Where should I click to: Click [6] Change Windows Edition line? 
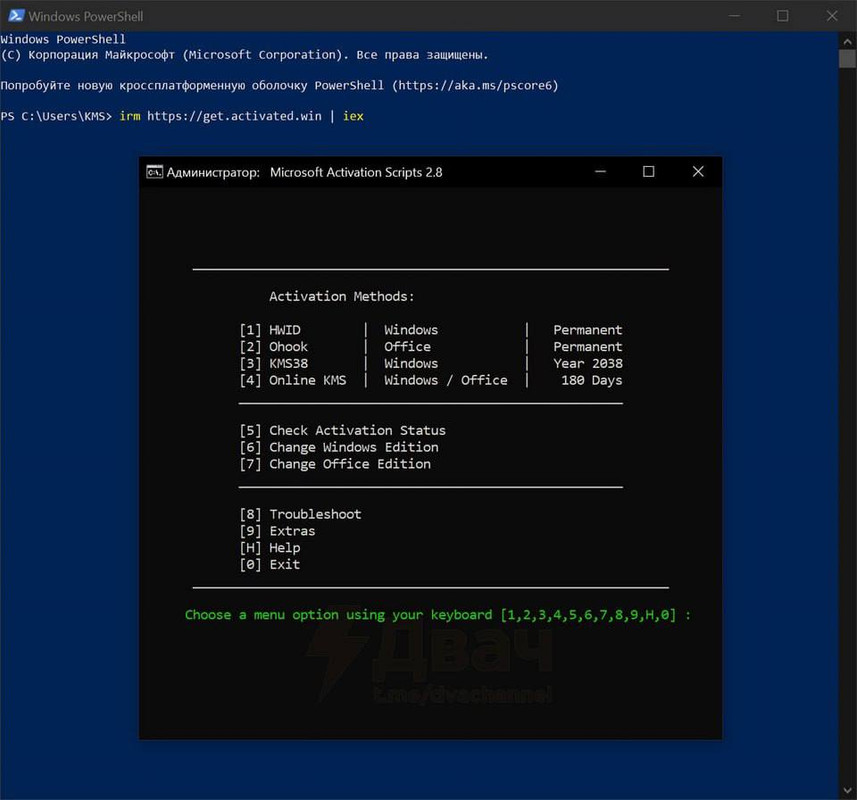(x=338, y=448)
